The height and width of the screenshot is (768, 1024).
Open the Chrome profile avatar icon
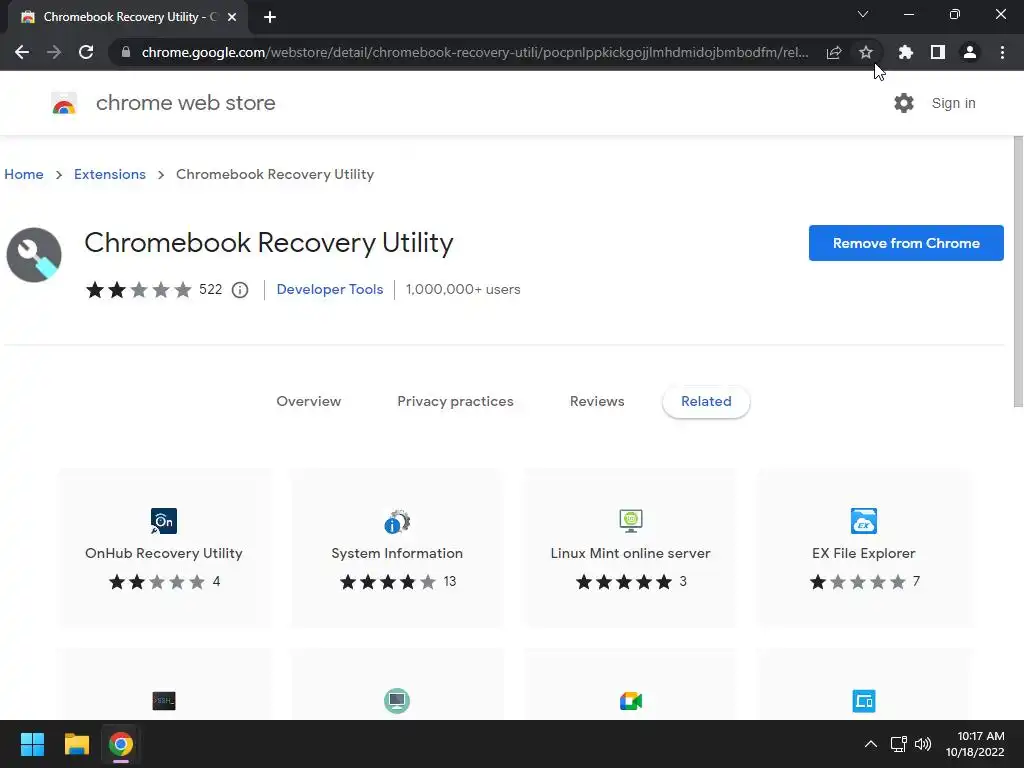tap(970, 52)
